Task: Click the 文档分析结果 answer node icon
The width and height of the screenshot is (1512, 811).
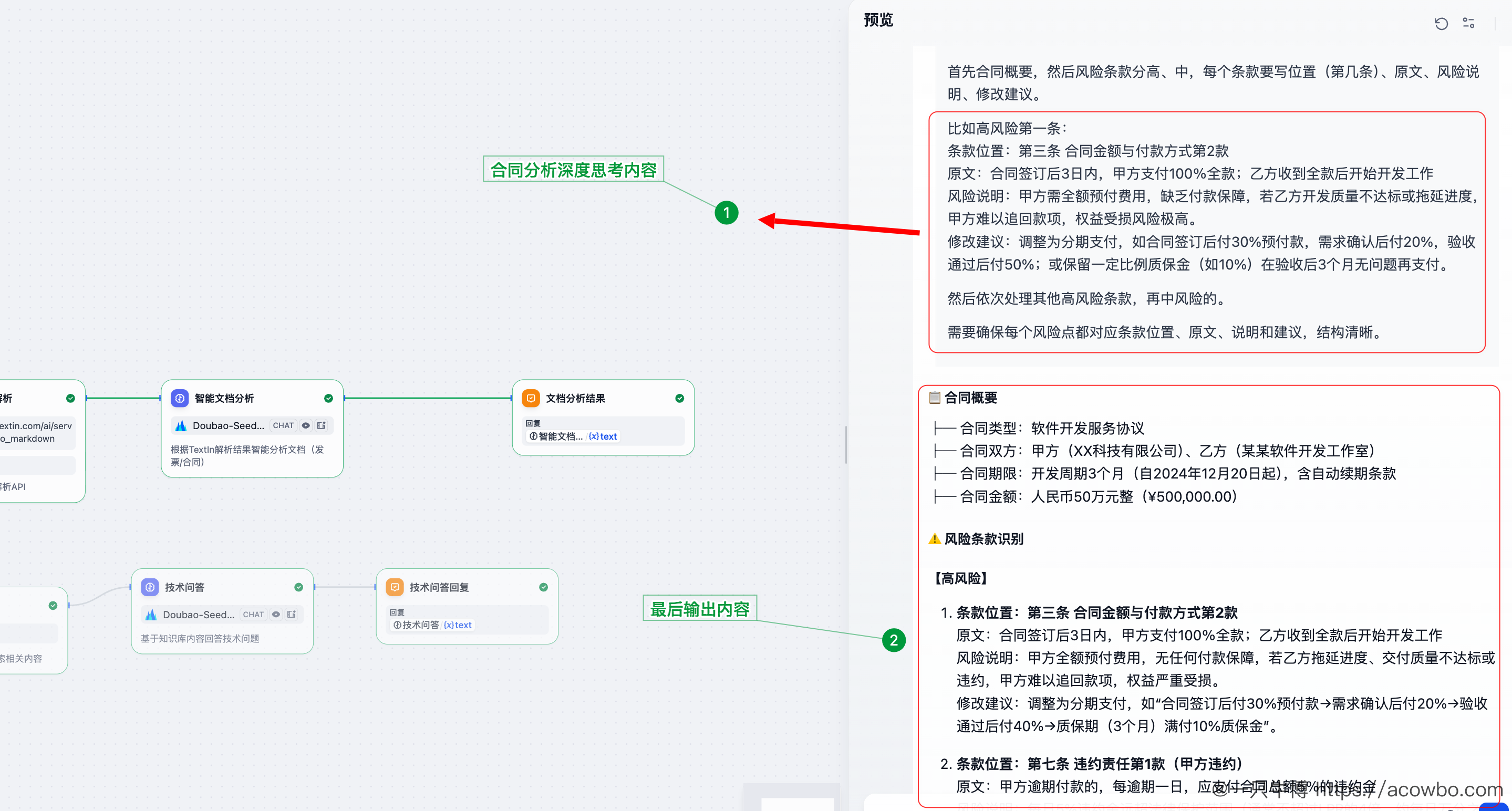Action: click(531, 399)
